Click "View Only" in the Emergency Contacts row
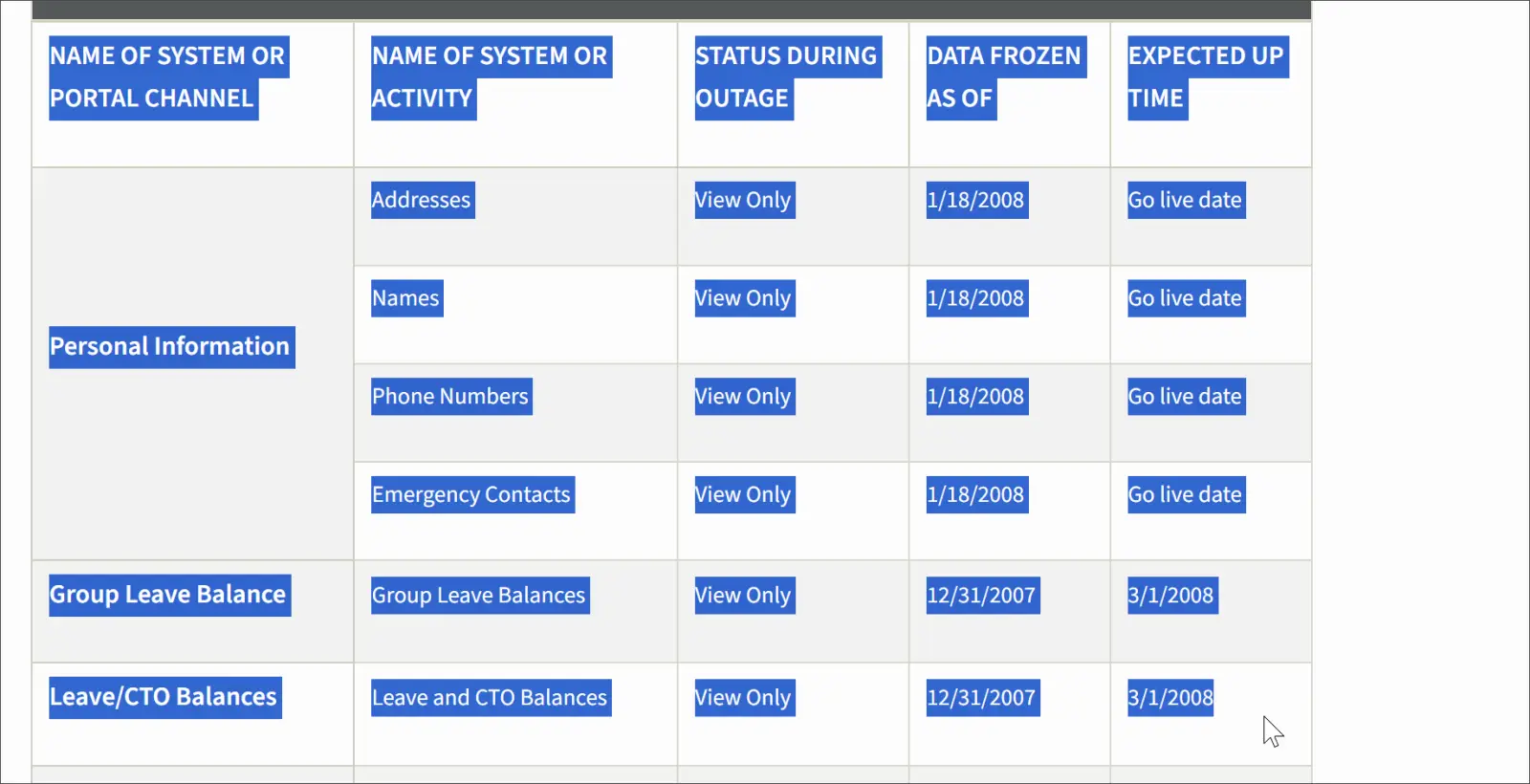Viewport: 1530px width, 784px height. click(744, 495)
